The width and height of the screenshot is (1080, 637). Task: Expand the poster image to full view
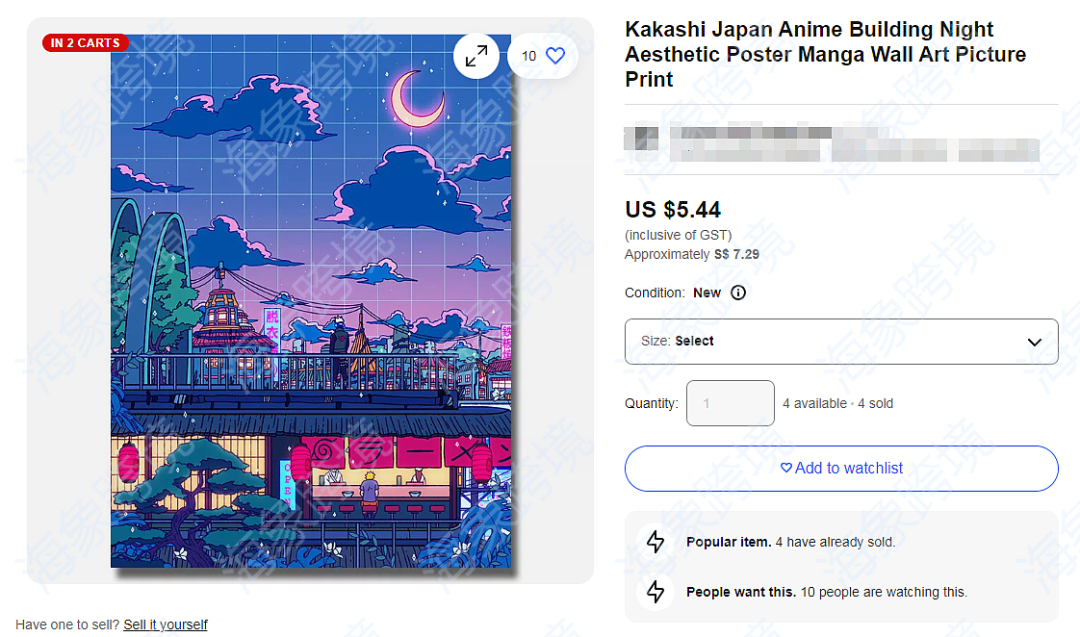tap(476, 56)
